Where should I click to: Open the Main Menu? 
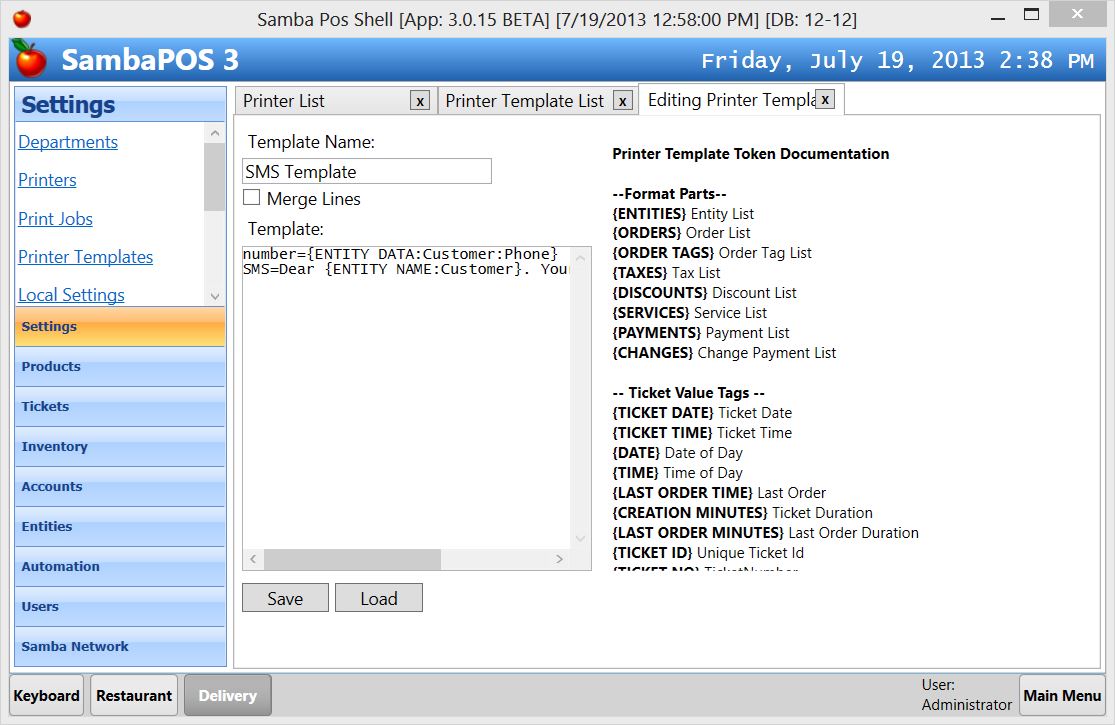1062,694
